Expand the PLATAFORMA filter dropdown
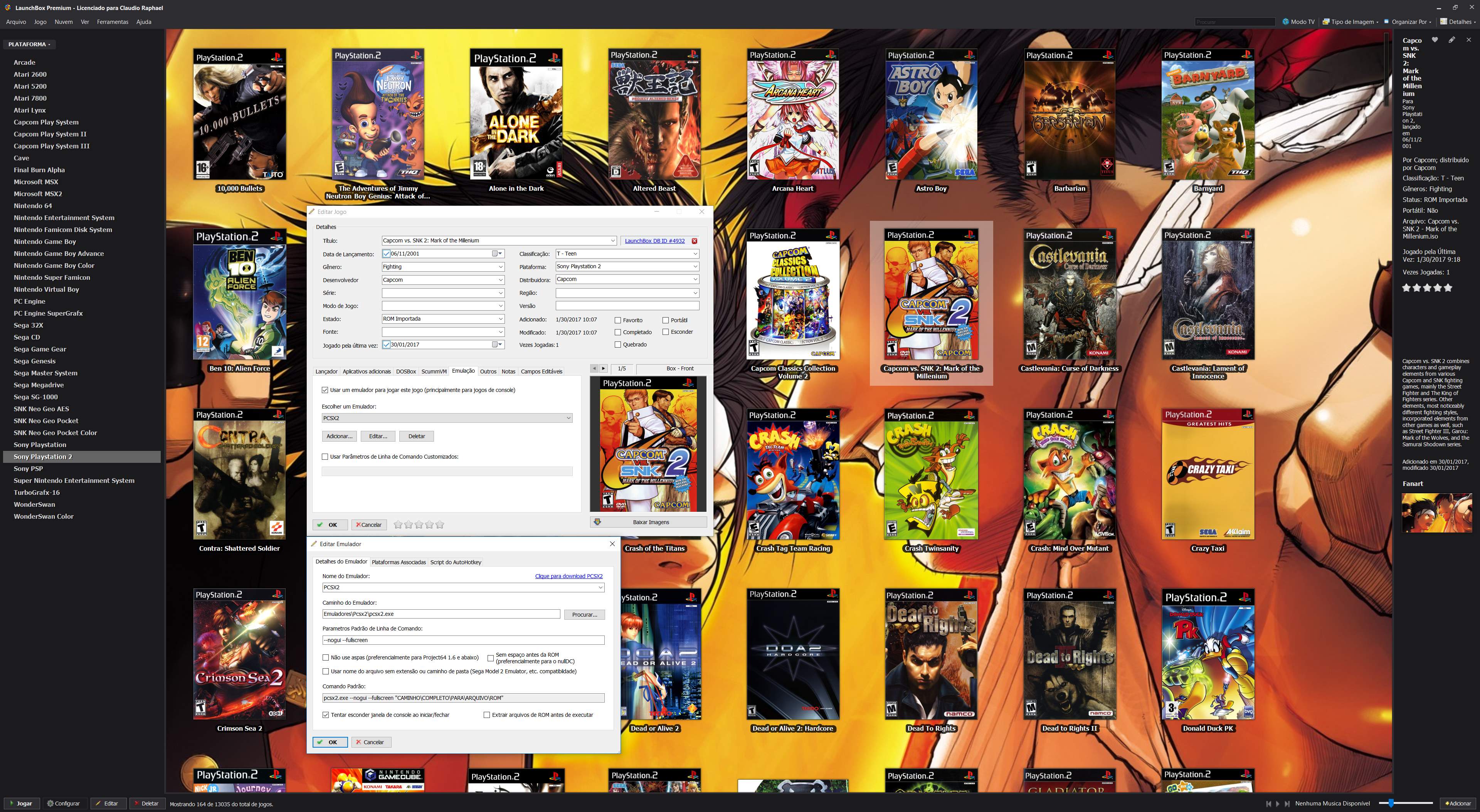This screenshot has width=1480, height=812. pos(29,44)
